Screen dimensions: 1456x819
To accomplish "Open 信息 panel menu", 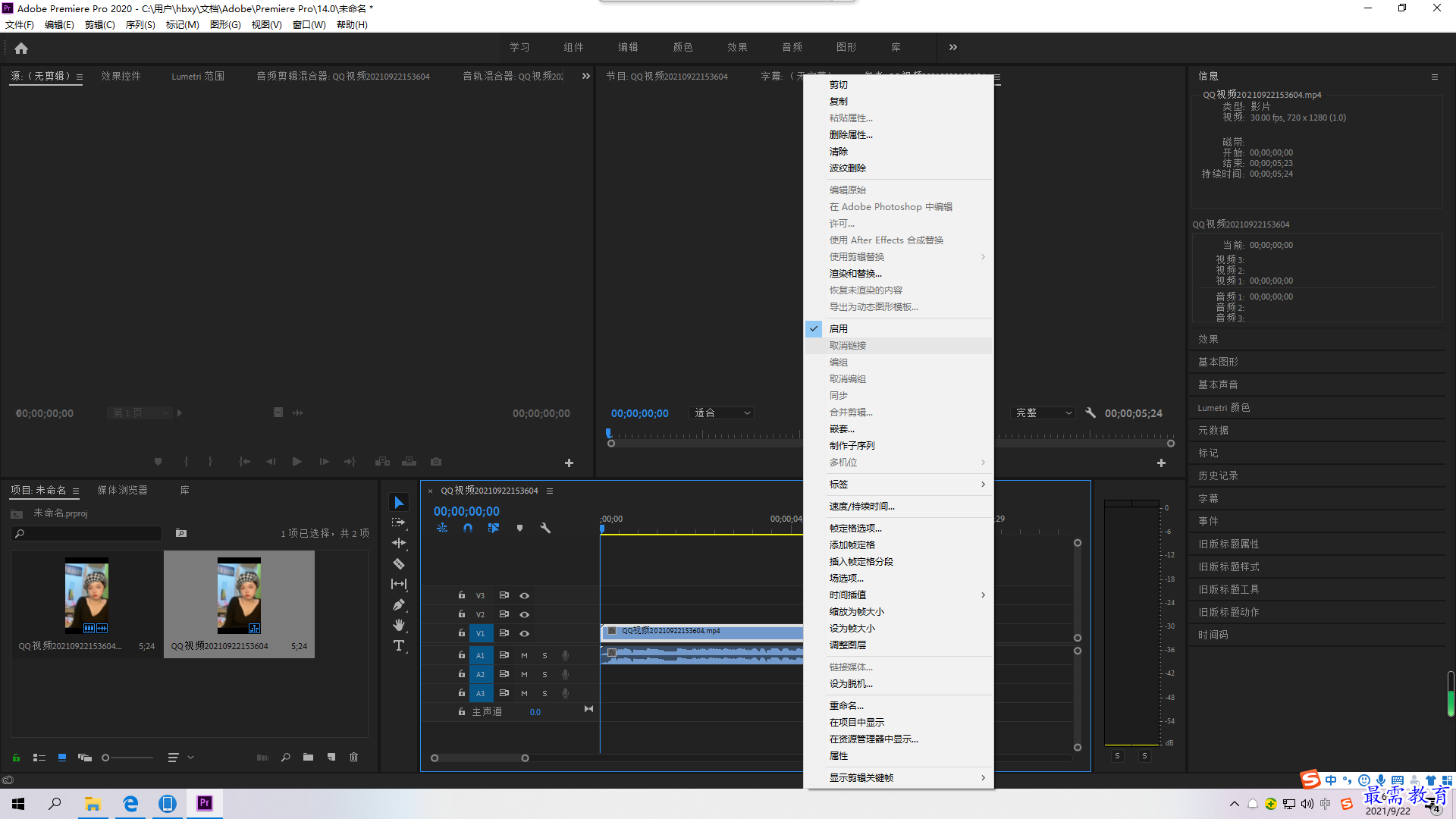I will [x=1434, y=77].
